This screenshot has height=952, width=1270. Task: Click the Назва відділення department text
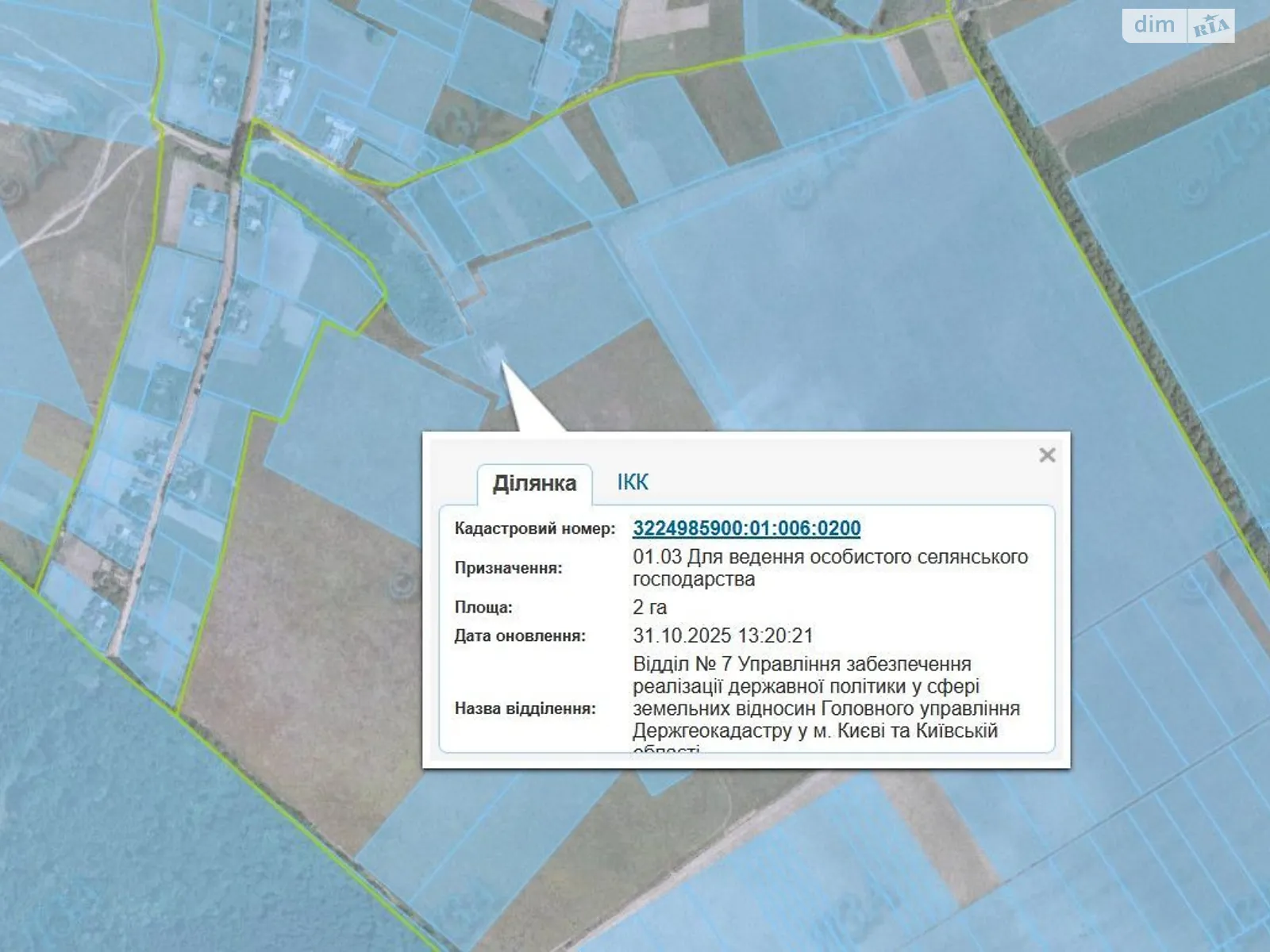pyautogui.click(x=825, y=697)
